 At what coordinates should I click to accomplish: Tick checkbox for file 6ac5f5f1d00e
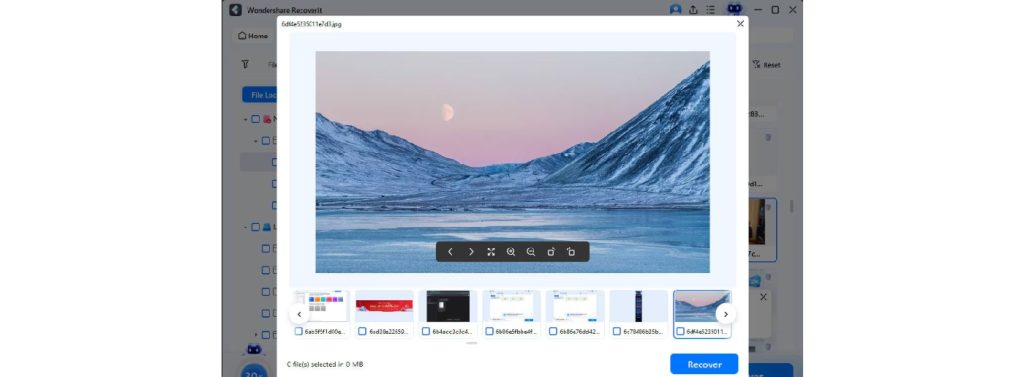click(x=298, y=331)
